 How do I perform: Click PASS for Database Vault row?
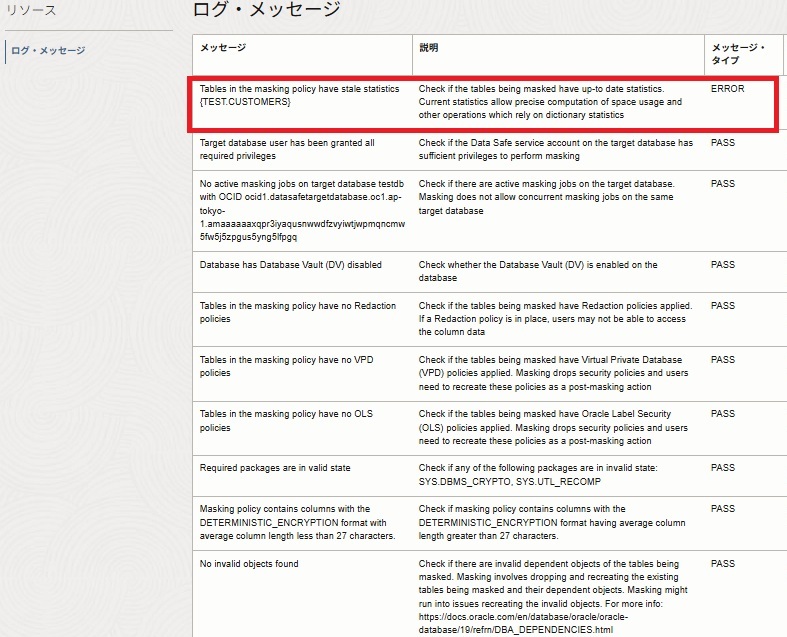(x=723, y=265)
